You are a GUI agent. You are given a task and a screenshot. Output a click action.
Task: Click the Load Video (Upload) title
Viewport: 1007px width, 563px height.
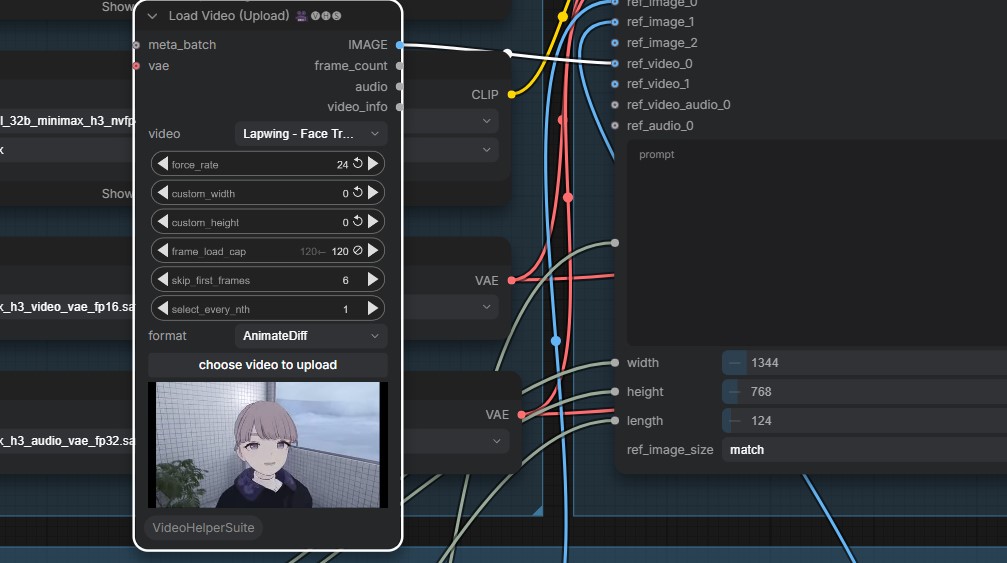229,16
